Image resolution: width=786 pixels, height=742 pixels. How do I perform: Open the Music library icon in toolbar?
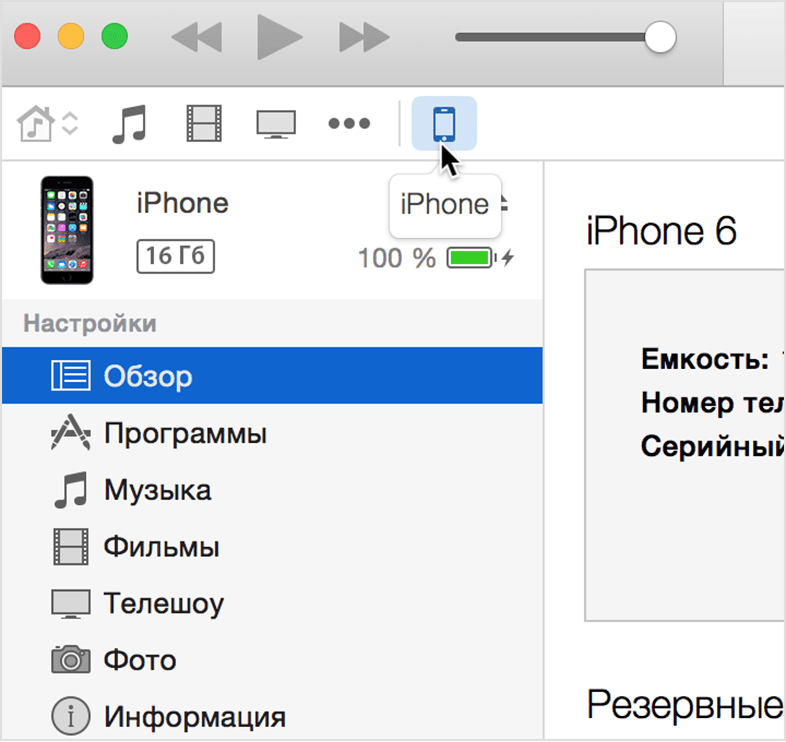point(129,124)
